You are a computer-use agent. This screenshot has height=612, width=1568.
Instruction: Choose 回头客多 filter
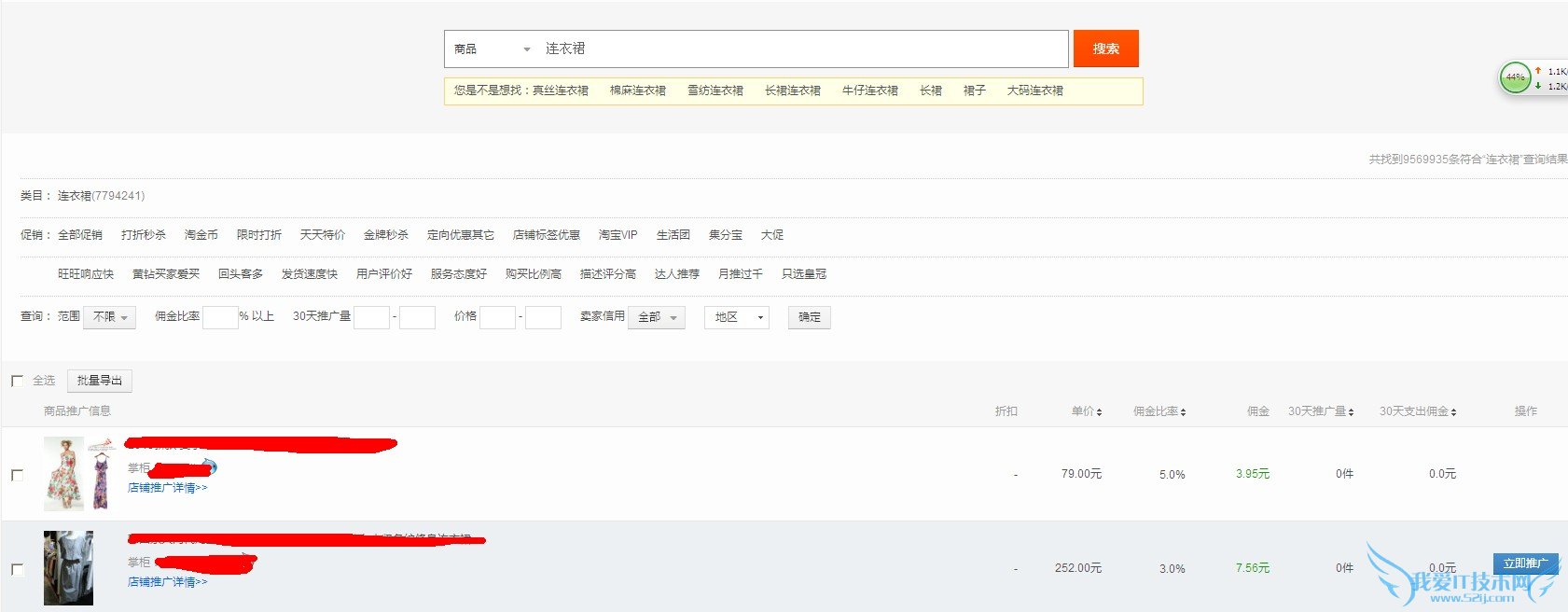(241, 274)
